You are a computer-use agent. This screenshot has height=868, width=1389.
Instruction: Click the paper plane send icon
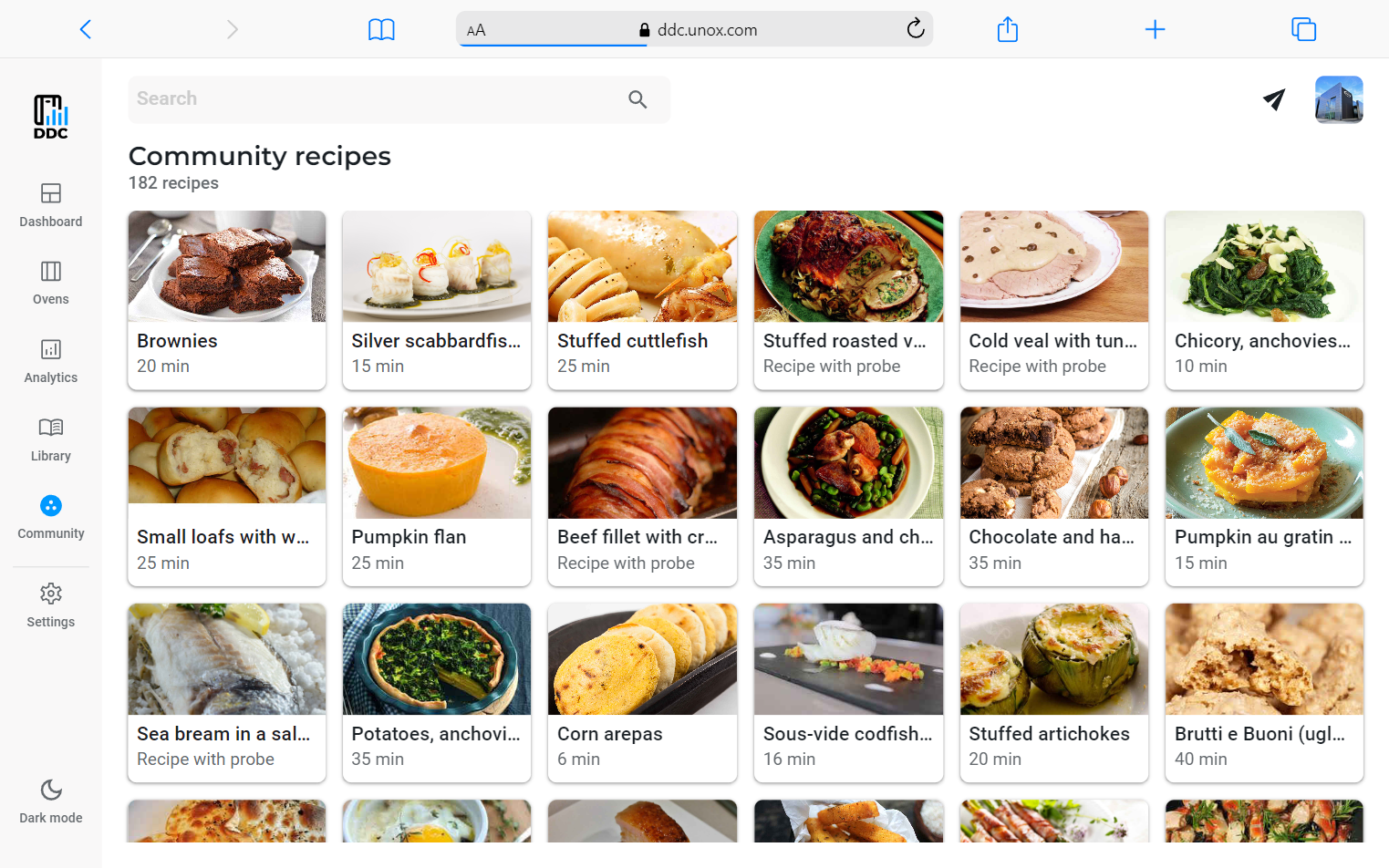click(1273, 100)
